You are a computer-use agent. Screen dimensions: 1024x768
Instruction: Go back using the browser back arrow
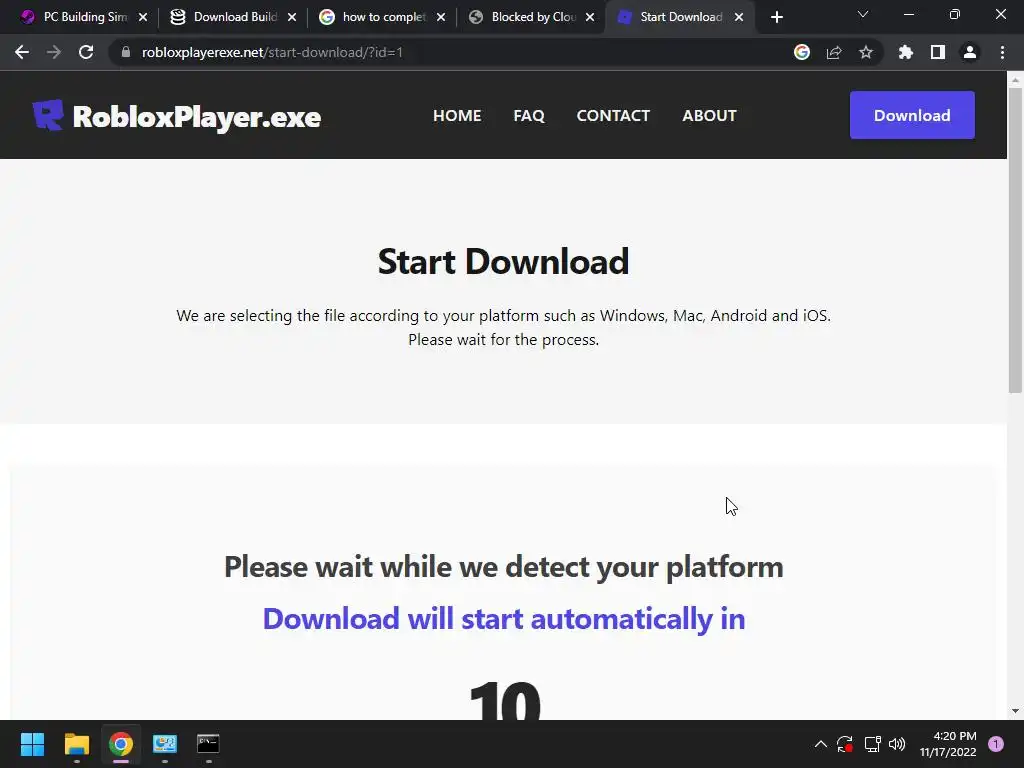(x=22, y=52)
